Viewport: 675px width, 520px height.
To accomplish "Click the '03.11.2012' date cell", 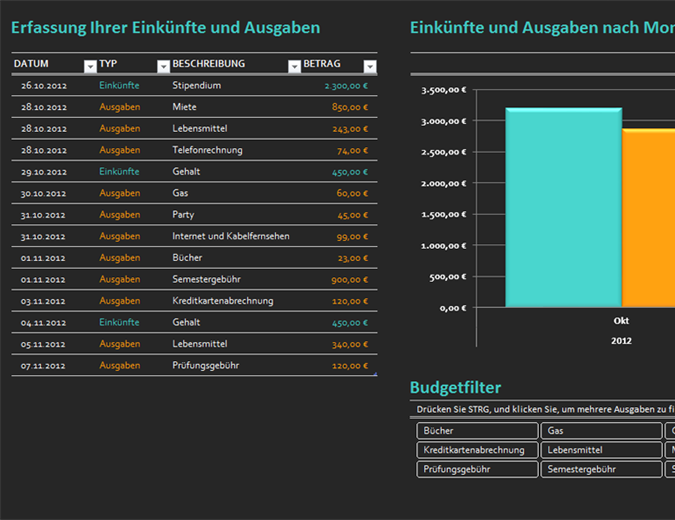I will (43, 301).
